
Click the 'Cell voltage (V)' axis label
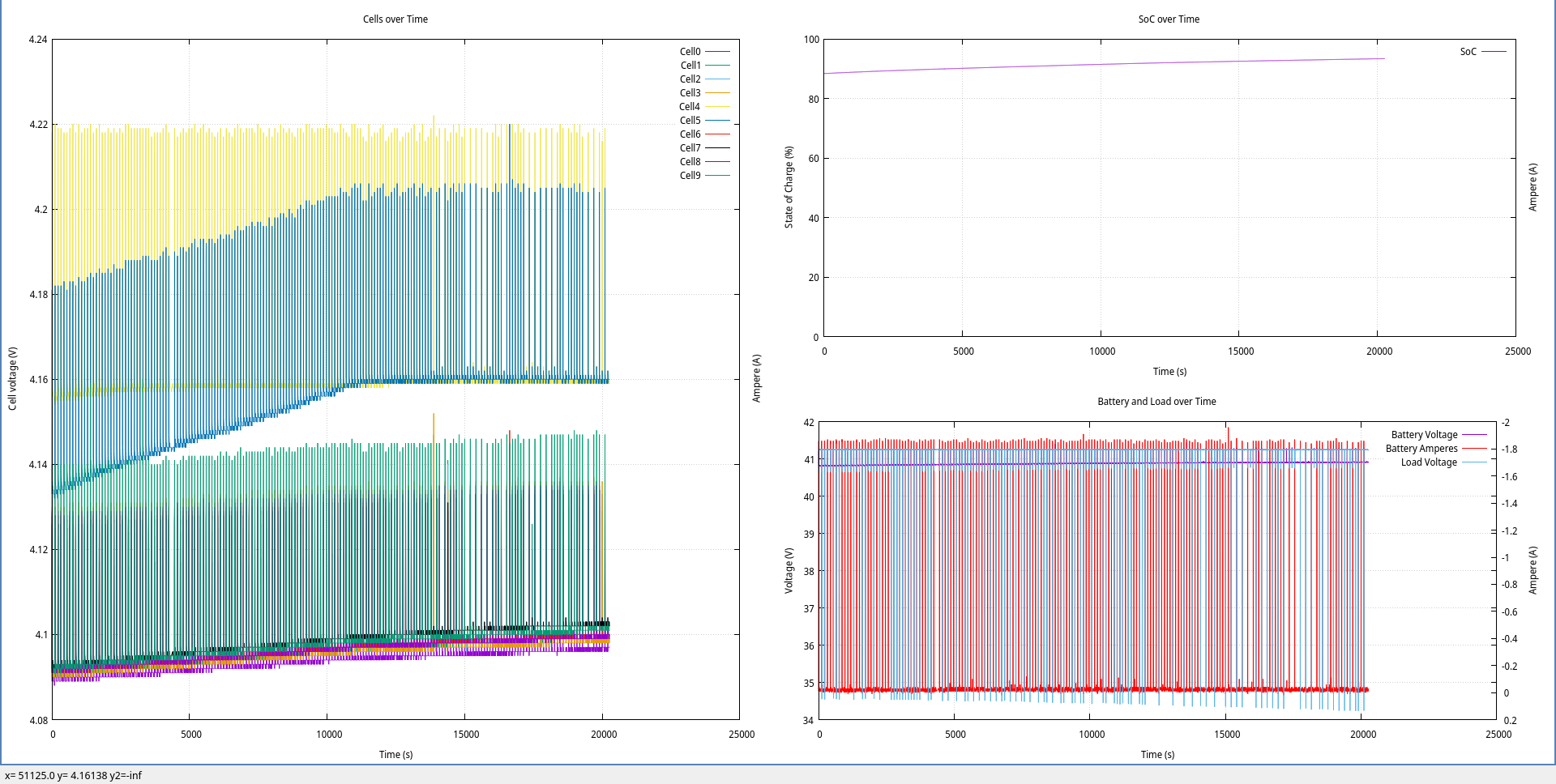coord(12,379)
